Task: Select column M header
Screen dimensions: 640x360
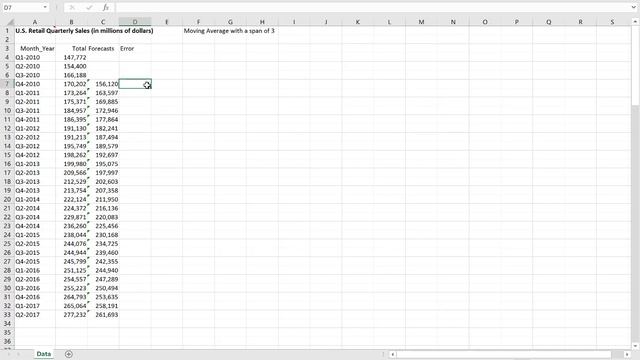Action: pyautogui.click(x=421, y=22)
